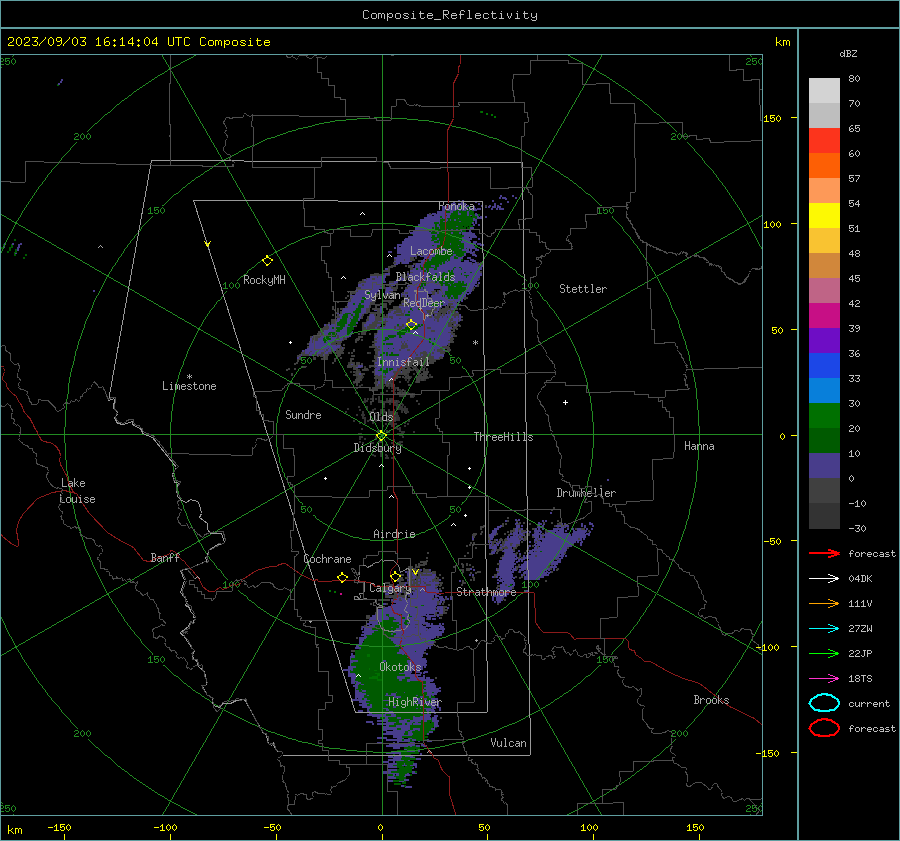
Task: Click the Strathmore city label
Action: pyautogui.click(x=486, y=592)
